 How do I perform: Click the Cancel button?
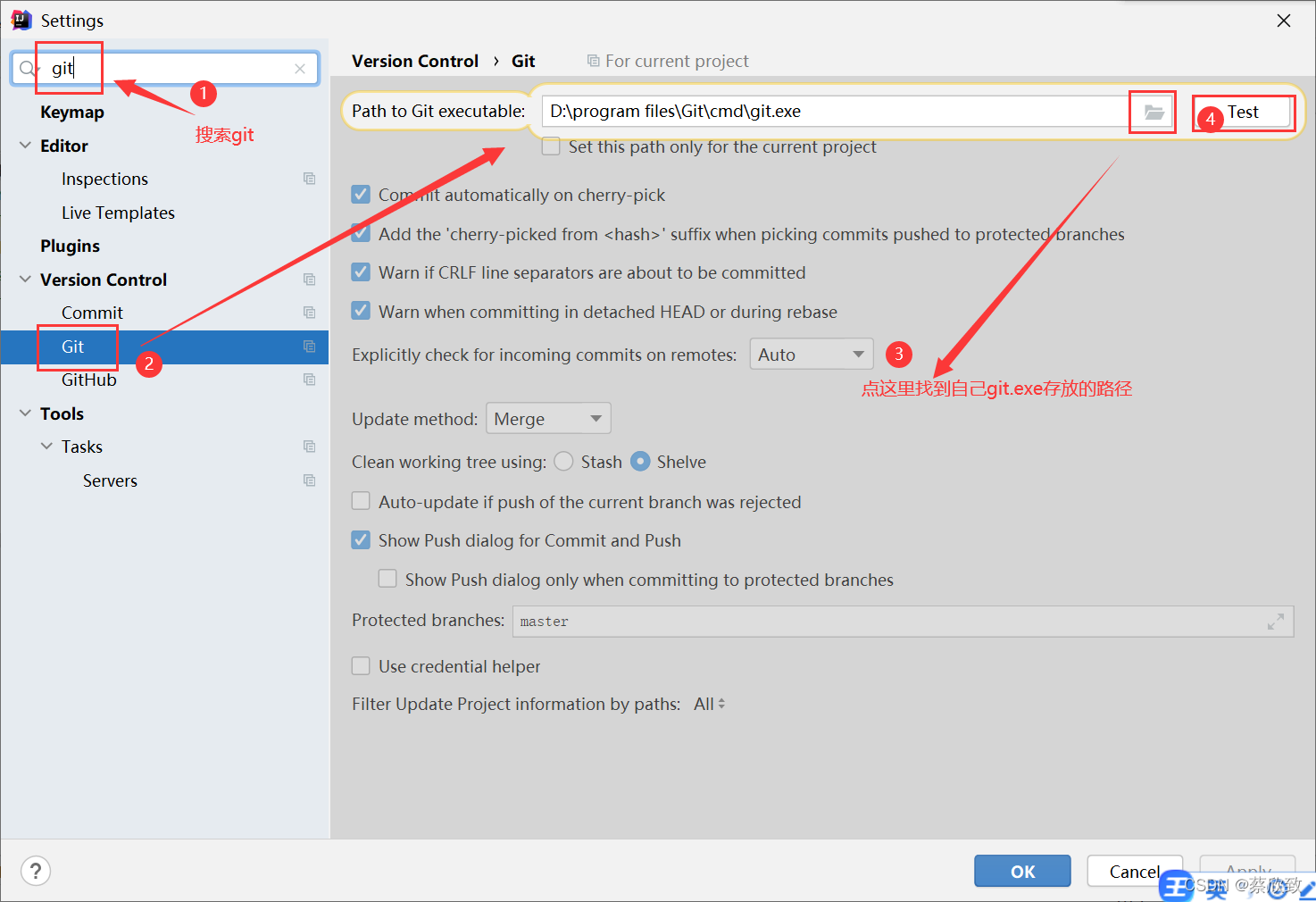(x=1135, y=872)
